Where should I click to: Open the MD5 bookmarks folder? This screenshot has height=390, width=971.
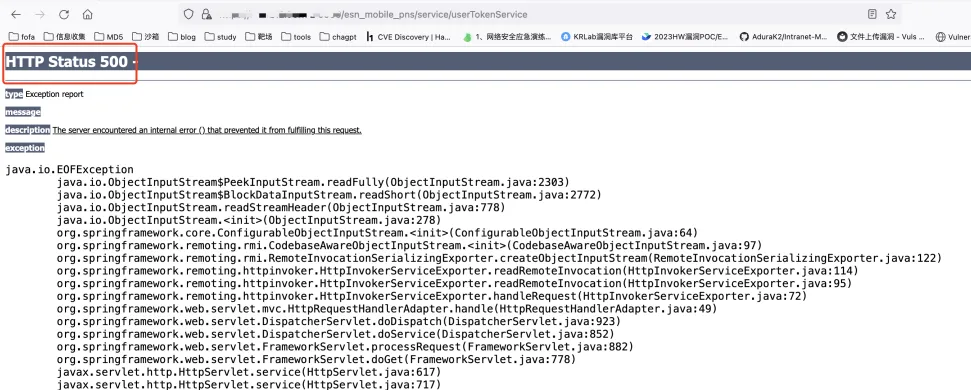(109, 37)
